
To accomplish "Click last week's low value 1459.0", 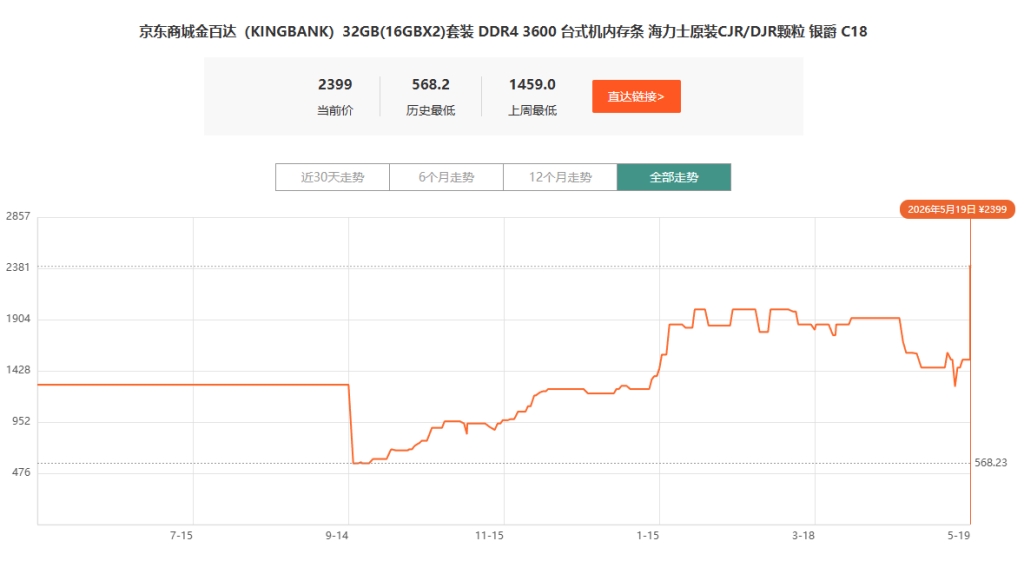I will click(532, 85).
